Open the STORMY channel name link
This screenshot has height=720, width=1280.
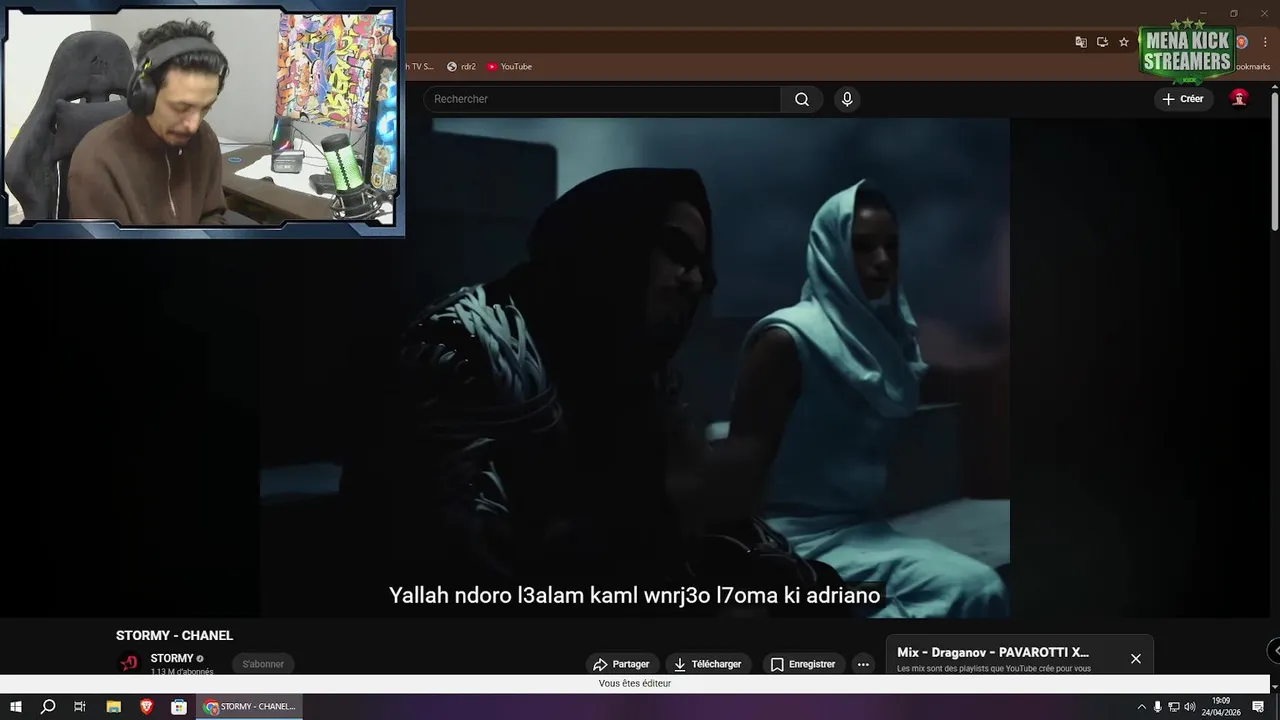coord(172,659)
